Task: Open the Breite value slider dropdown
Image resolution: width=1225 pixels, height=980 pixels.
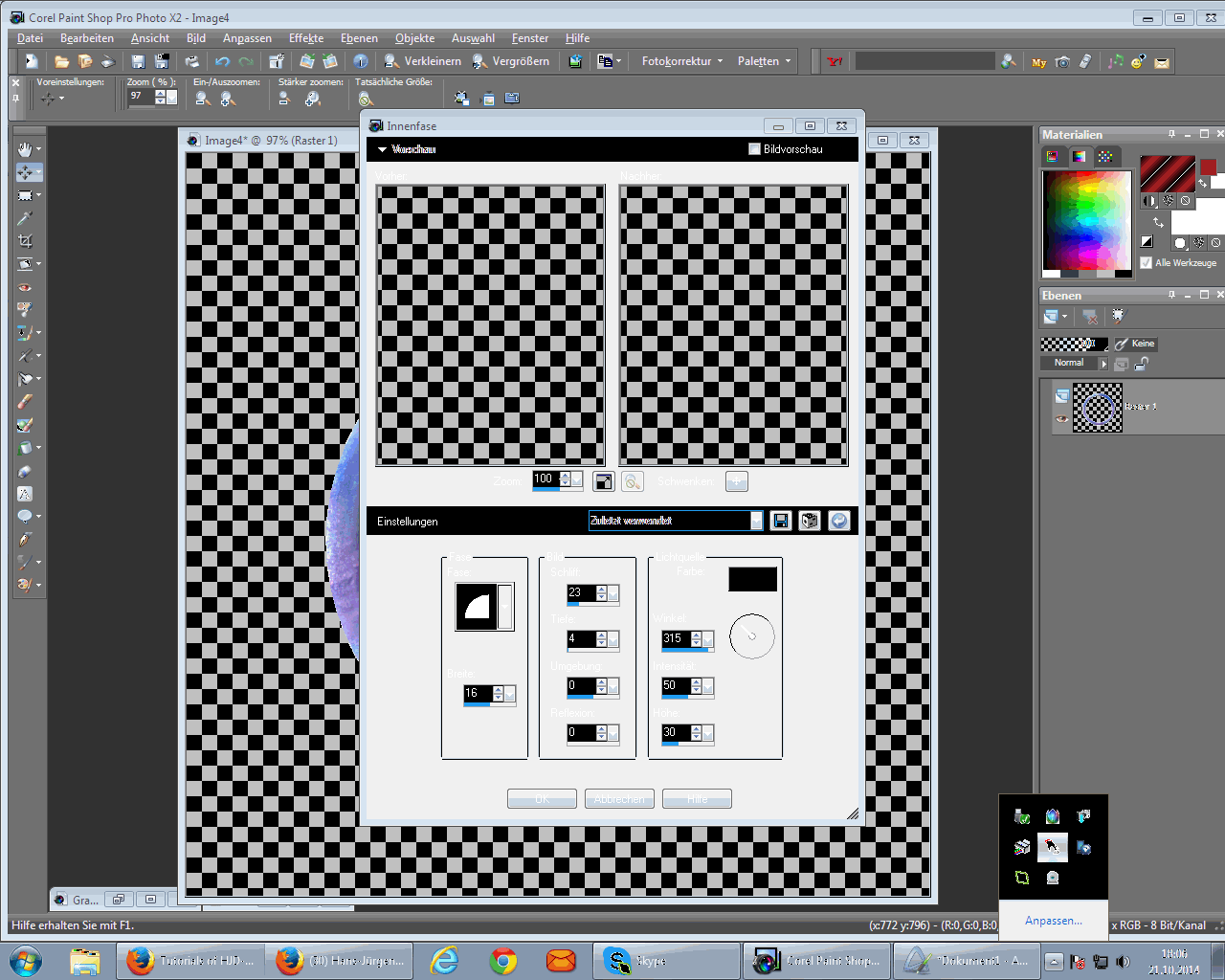Action: 510,694
